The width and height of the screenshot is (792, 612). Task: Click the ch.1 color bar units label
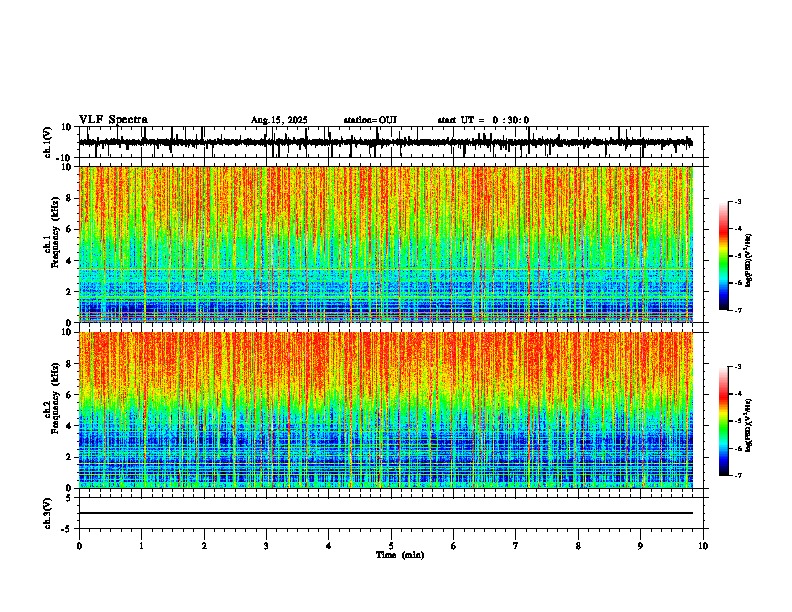pyautogui.click(x=749, y=261)
